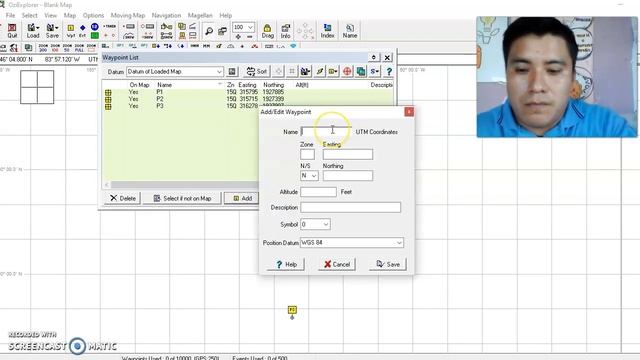Click the help question mark in Waypoint List
Viewport: 640px width, 360px height.
point(389,71)
